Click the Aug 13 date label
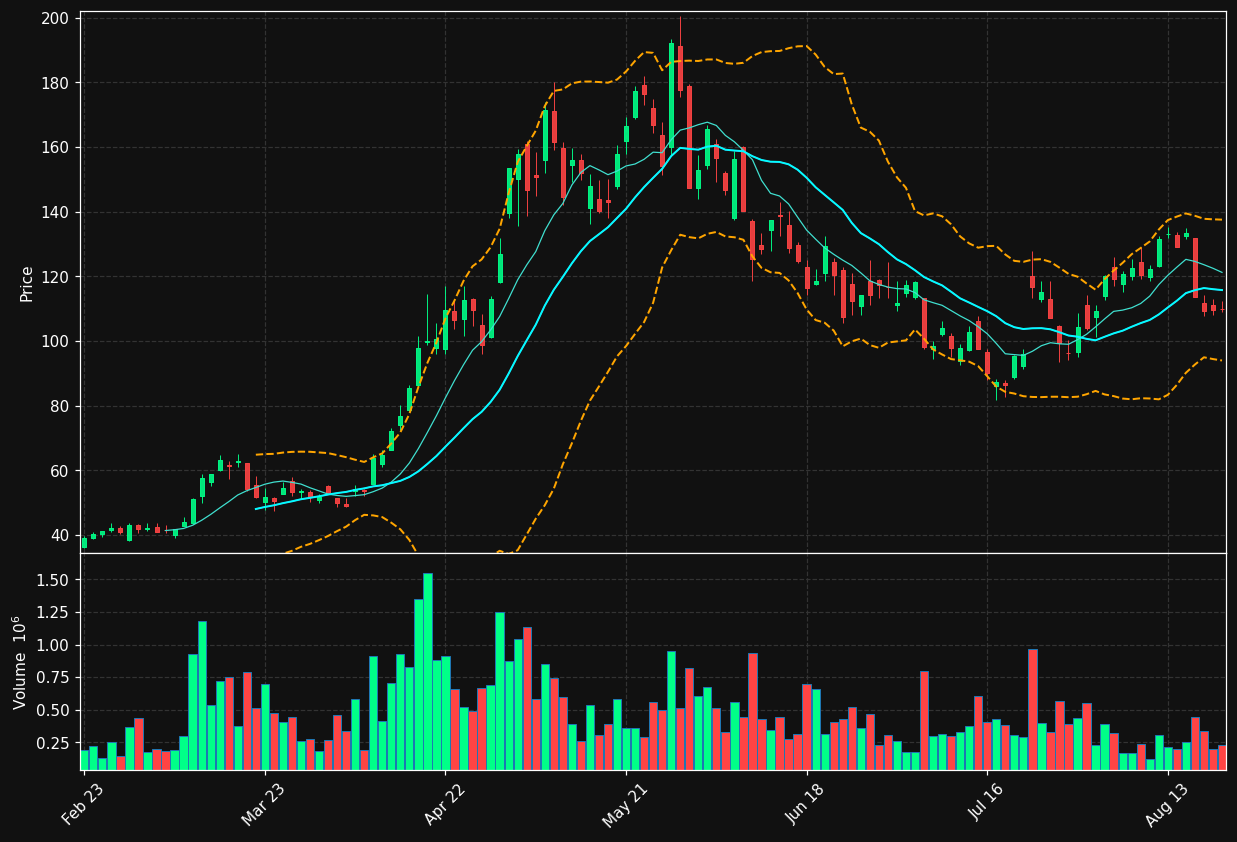Image resolution: width=1237 pixels, height=842 pixels. point(1166,804)
